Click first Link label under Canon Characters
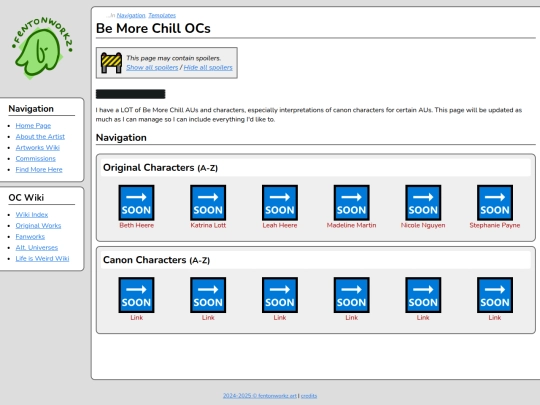Screen dimensions: 540x405 click(x=136, y=318)
